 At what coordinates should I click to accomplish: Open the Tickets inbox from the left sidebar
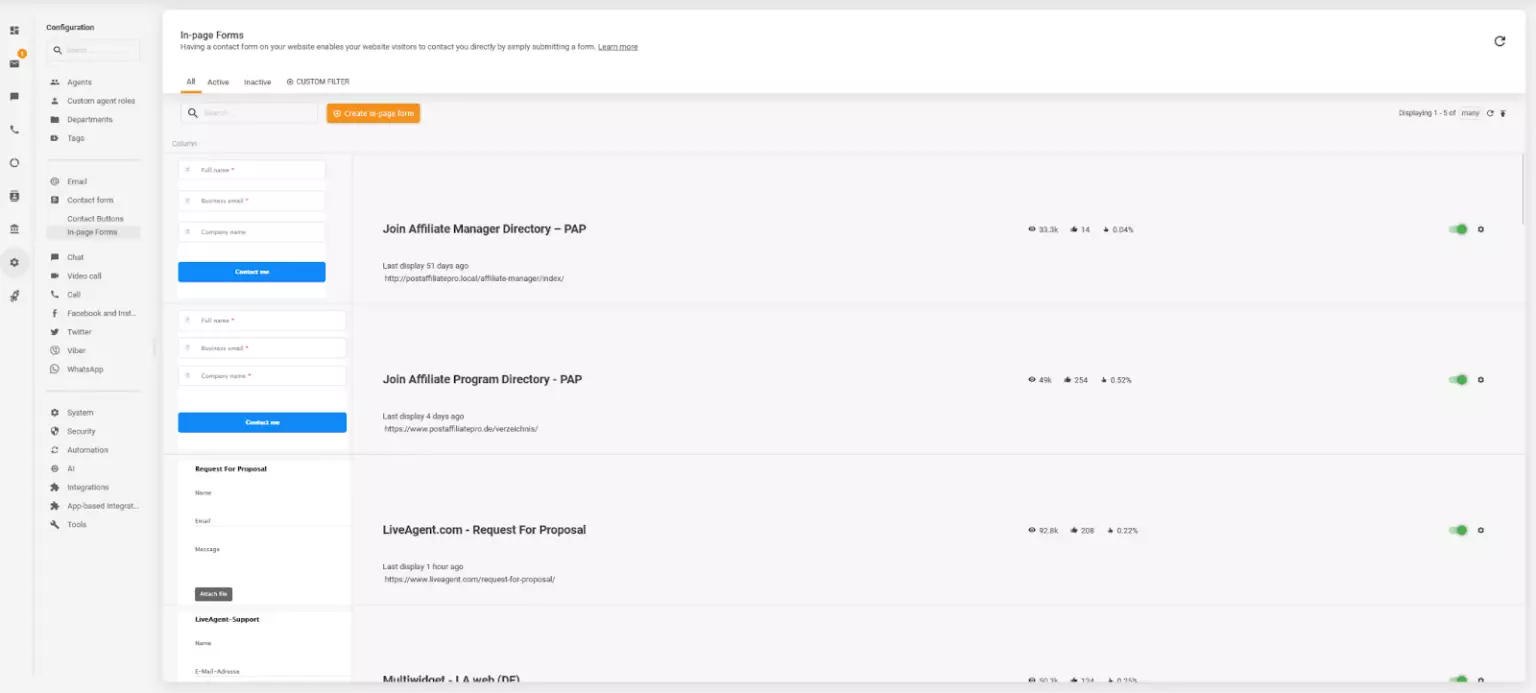[x=14, y=63]
